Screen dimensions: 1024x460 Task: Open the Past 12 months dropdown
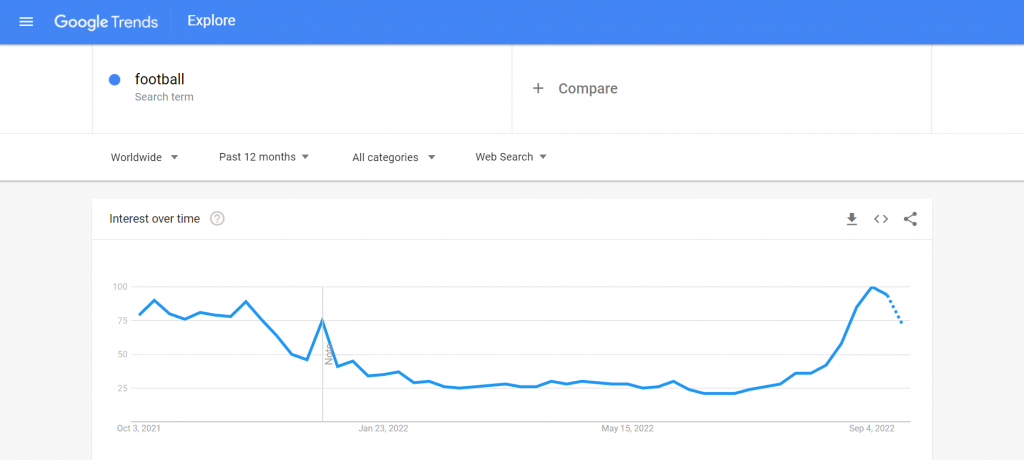[x=264, y=157]
